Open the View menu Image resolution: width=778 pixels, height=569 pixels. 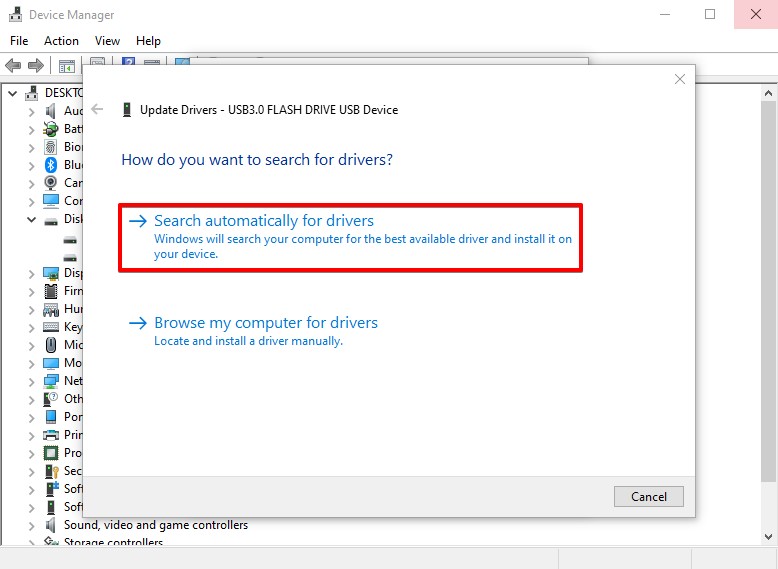pyautogui.click(x=107, y=41)
